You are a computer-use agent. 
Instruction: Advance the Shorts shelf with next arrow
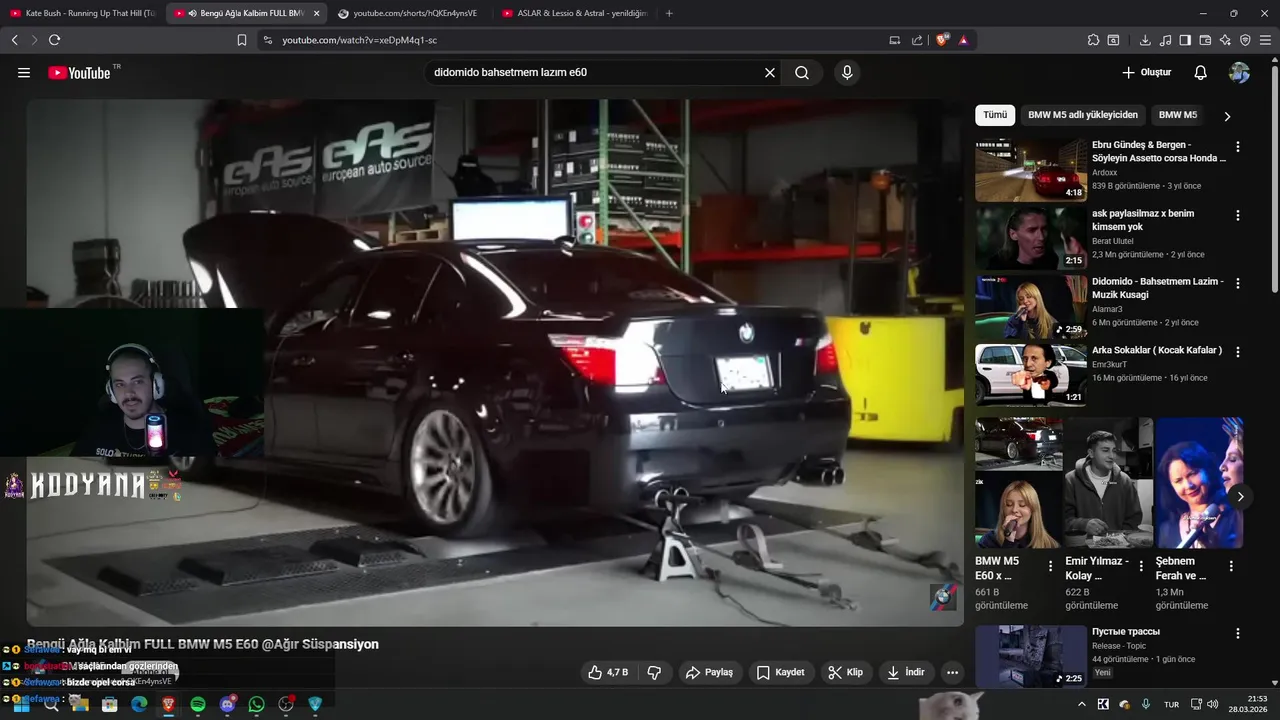click(1240, 497)
